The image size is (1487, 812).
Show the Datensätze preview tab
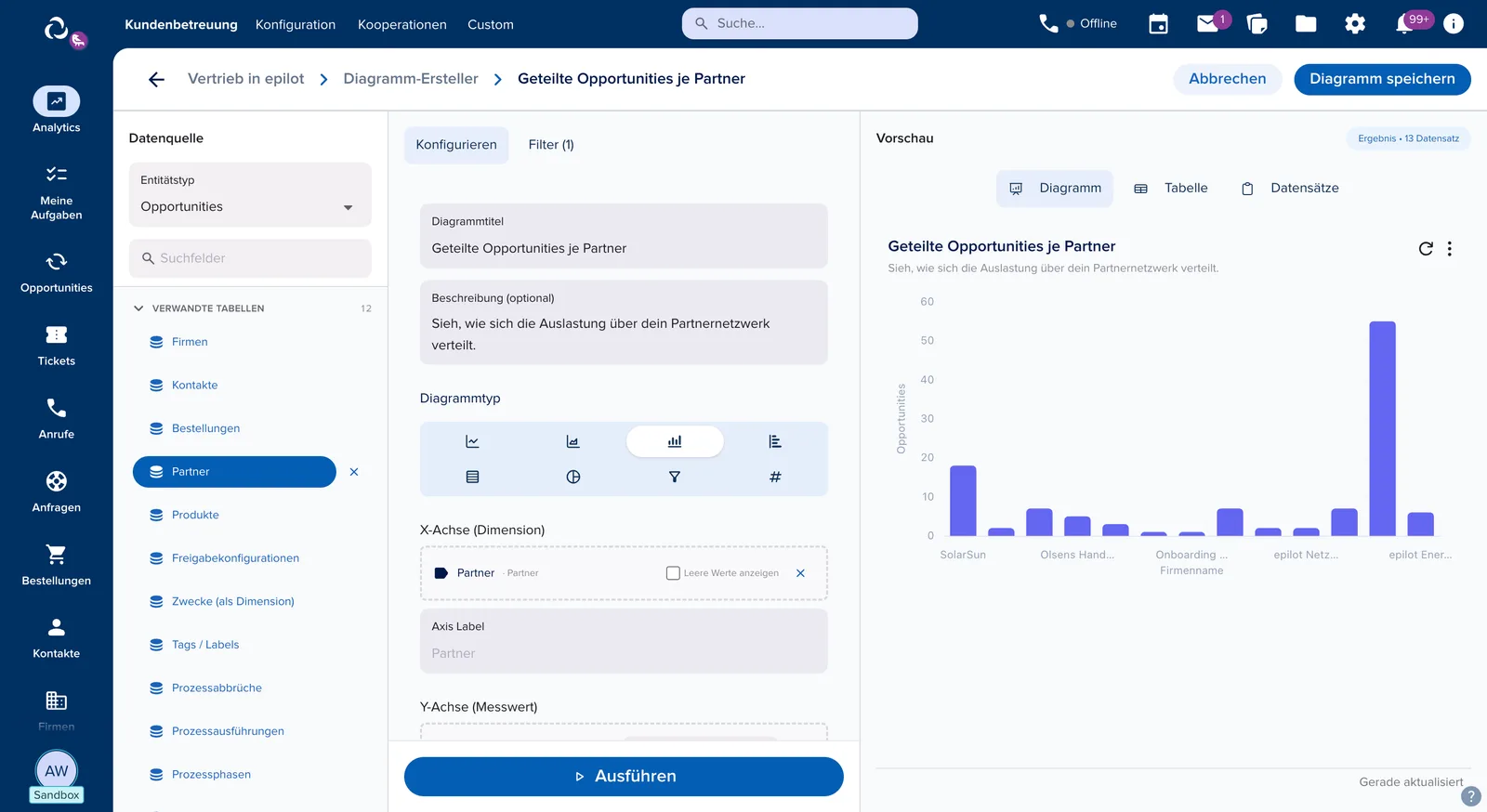tap(1291, 189)
